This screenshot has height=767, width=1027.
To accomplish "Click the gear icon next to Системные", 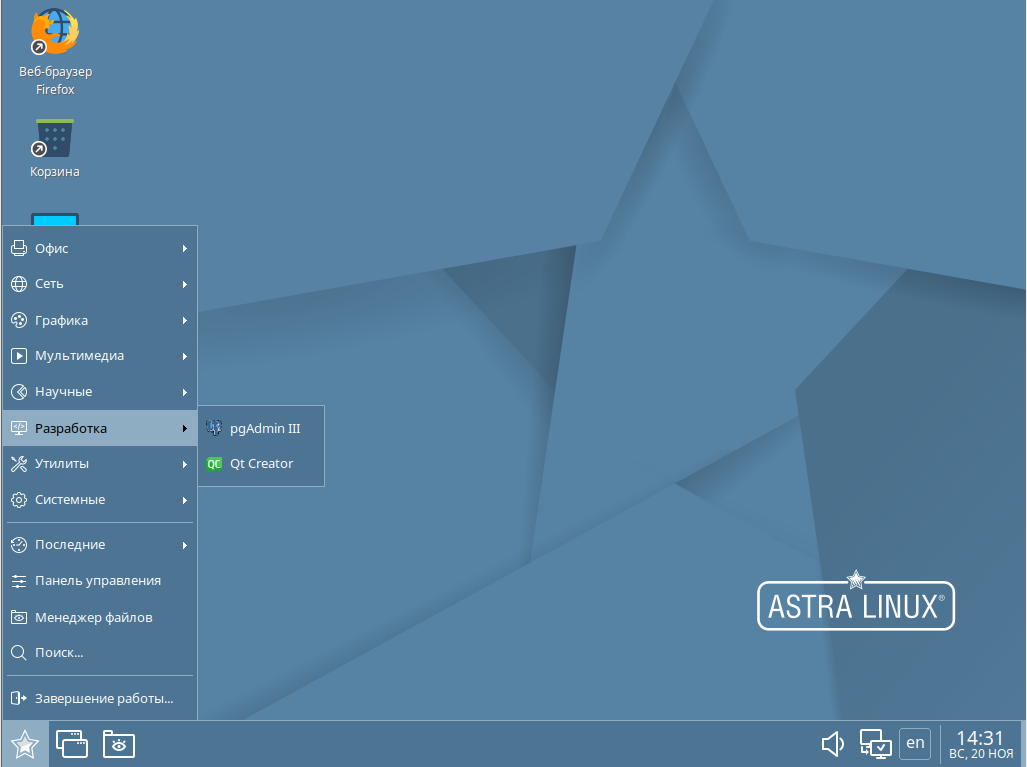I will click(x=19, y=500).
